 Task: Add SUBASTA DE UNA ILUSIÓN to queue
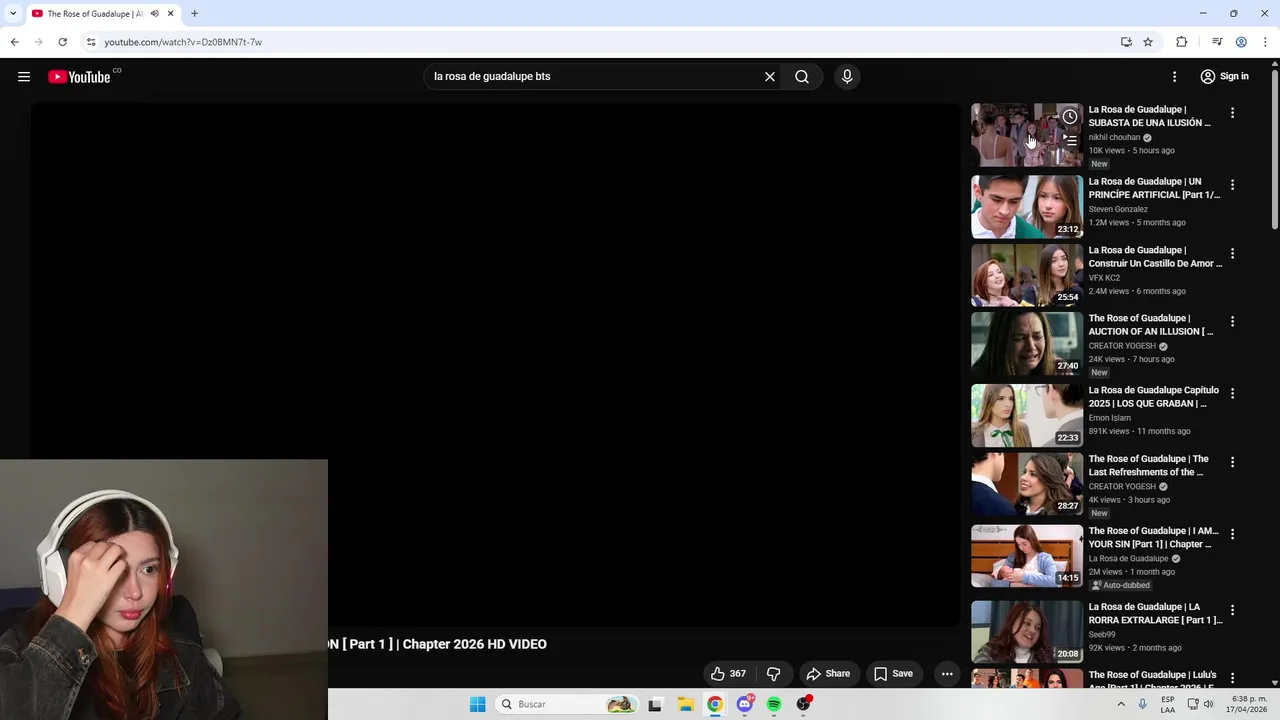point(1070,140)
